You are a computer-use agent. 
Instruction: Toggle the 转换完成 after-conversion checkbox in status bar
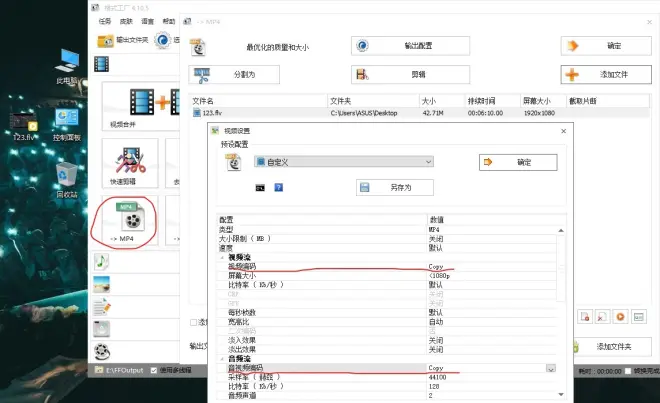628,371
